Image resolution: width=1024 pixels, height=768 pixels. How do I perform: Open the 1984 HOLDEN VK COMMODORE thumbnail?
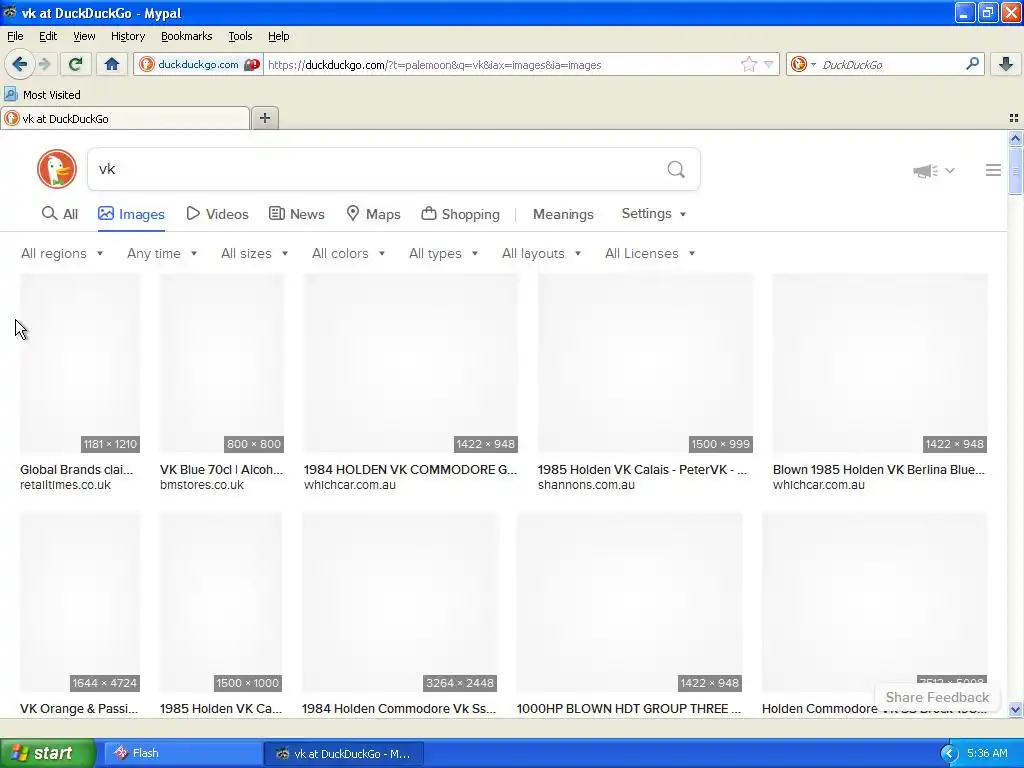click(x=411, y=363)
